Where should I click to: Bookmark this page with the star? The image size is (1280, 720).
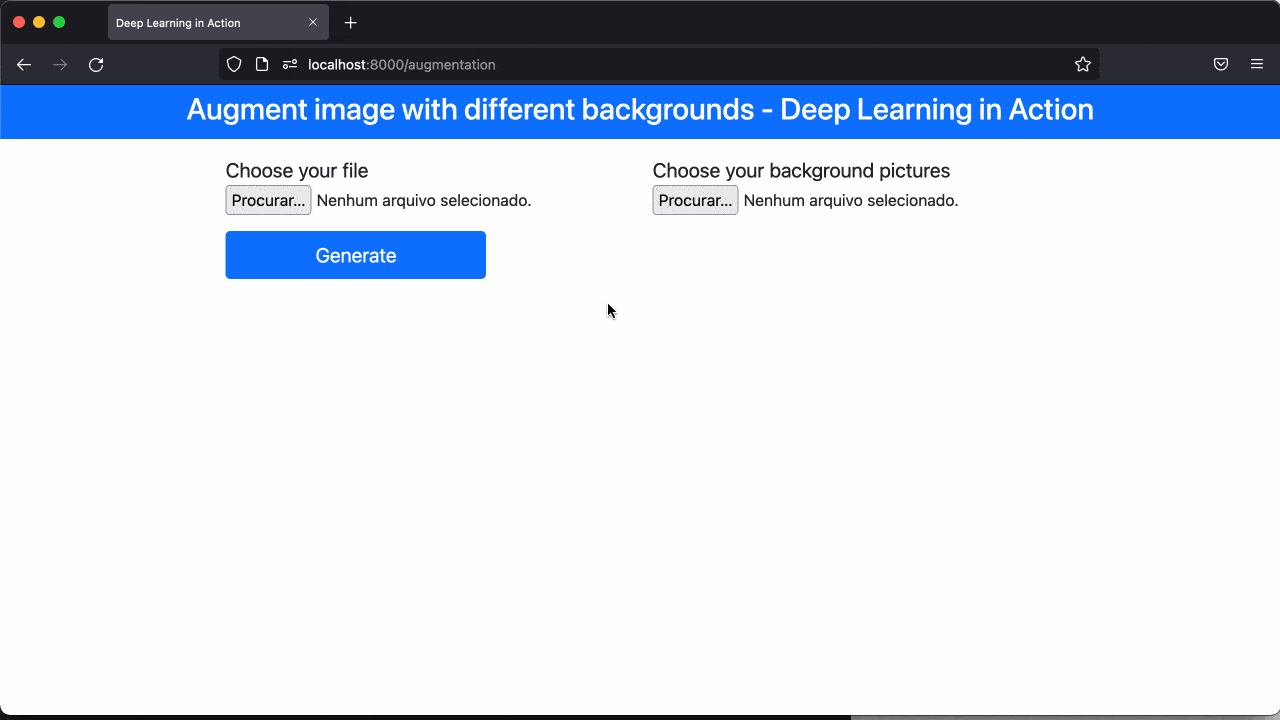1083,64
